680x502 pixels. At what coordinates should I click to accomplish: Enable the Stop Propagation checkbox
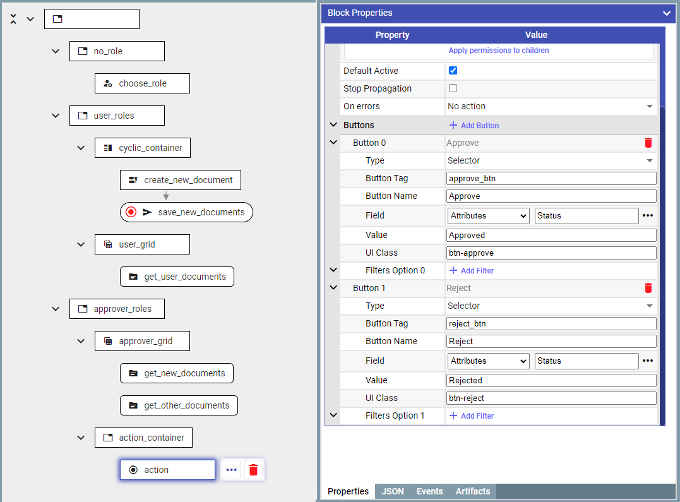coord(453,89)
